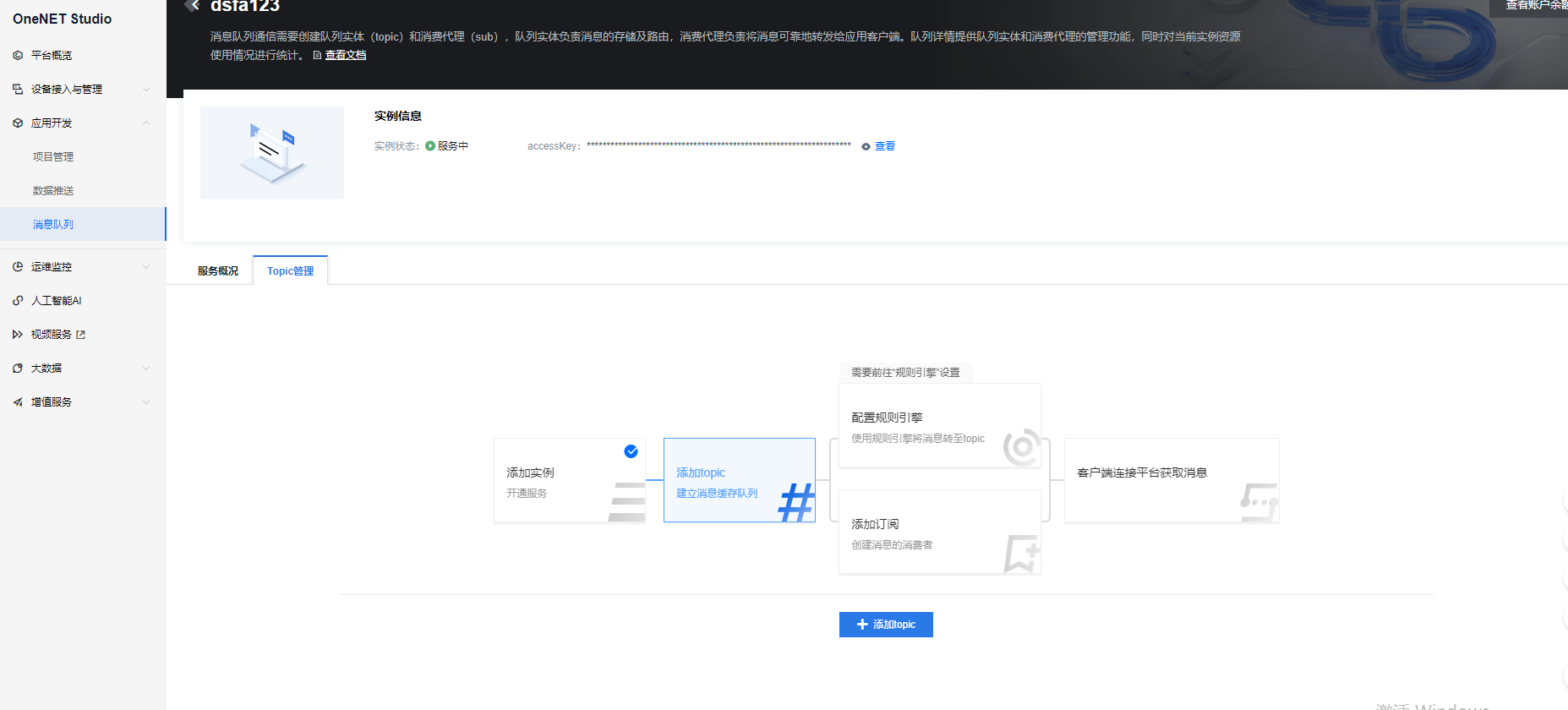The width and height of the screenshot is (1568, 710).
Task: Expand the 大数据 sidebar menu
Action: 146,369
